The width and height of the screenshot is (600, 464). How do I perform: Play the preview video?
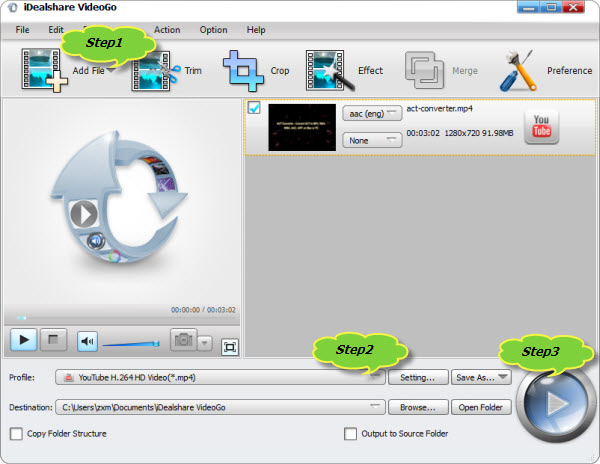tap(24, 340)
